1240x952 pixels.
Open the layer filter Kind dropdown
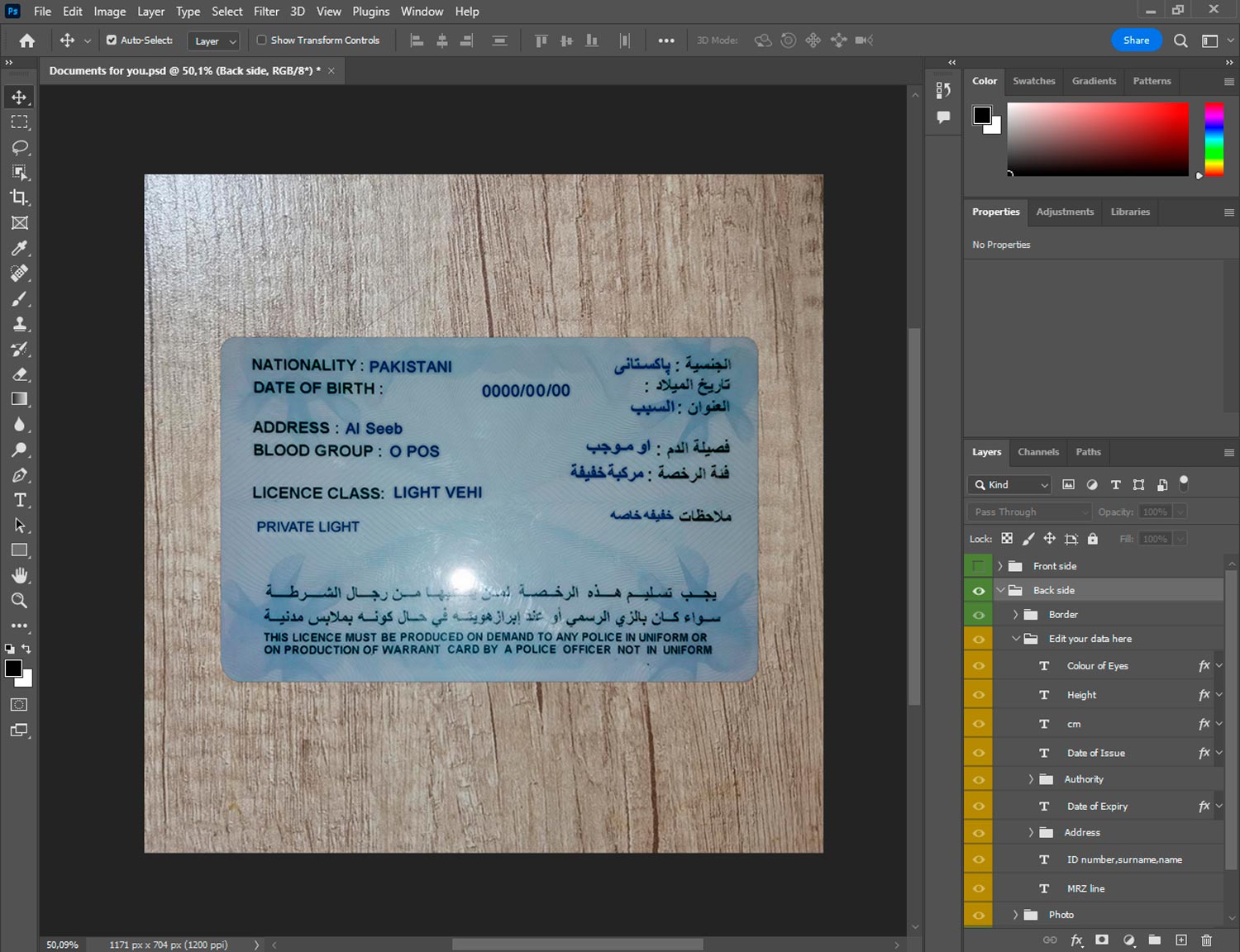point(1009,485)
